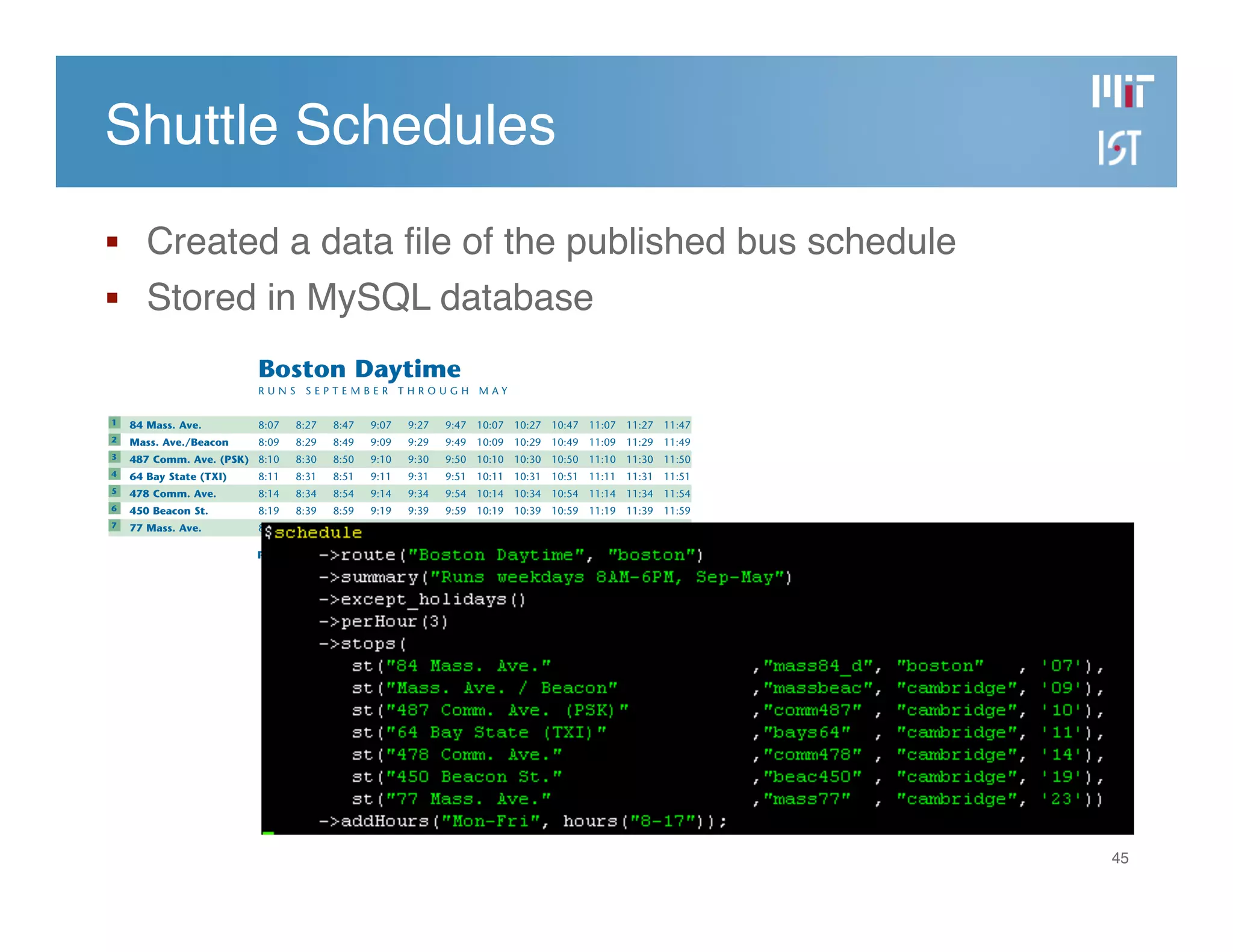1233x952 pixels.
Task: Click '64 Bay State (TXI)' stop name
Action: (x=178, y=477)
